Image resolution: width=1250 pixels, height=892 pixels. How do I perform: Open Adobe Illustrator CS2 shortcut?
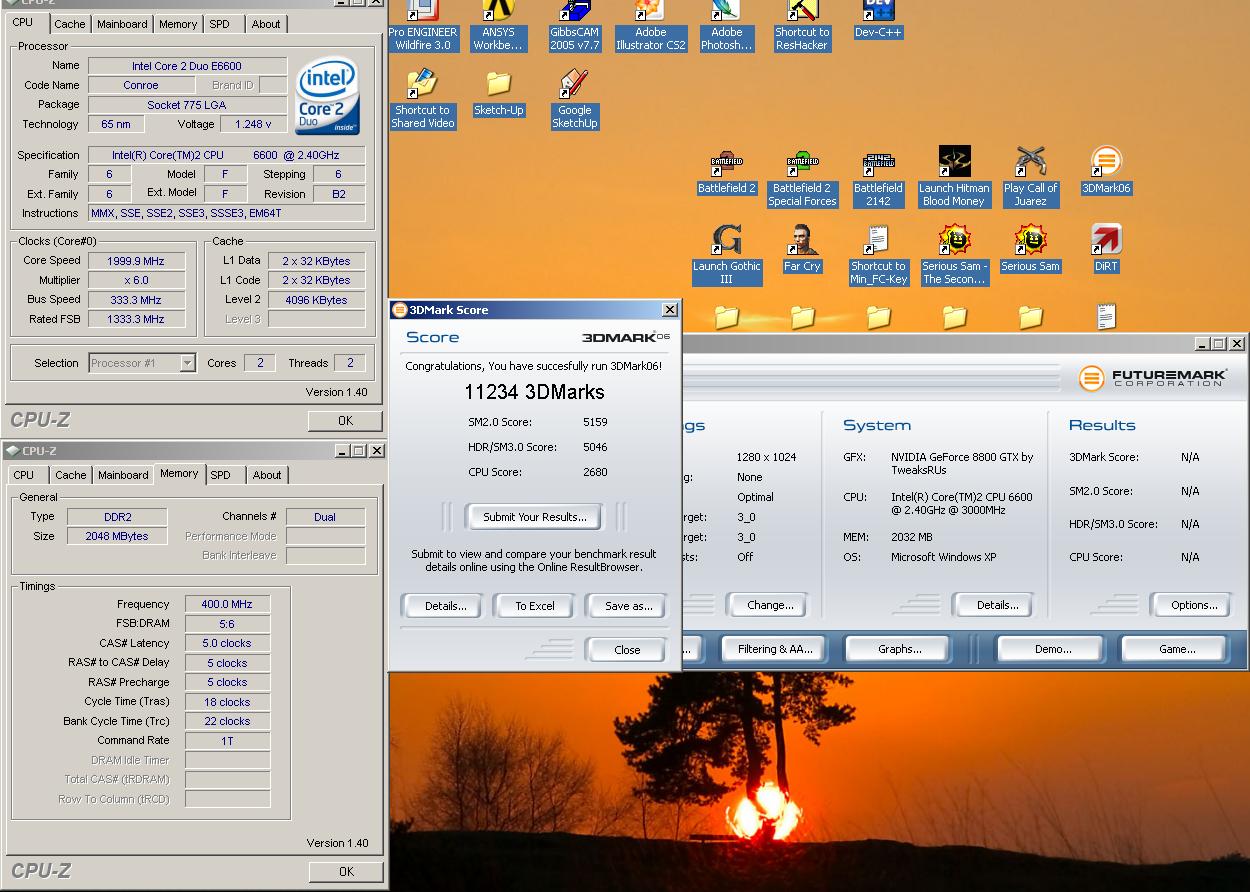tap(650, 26)
